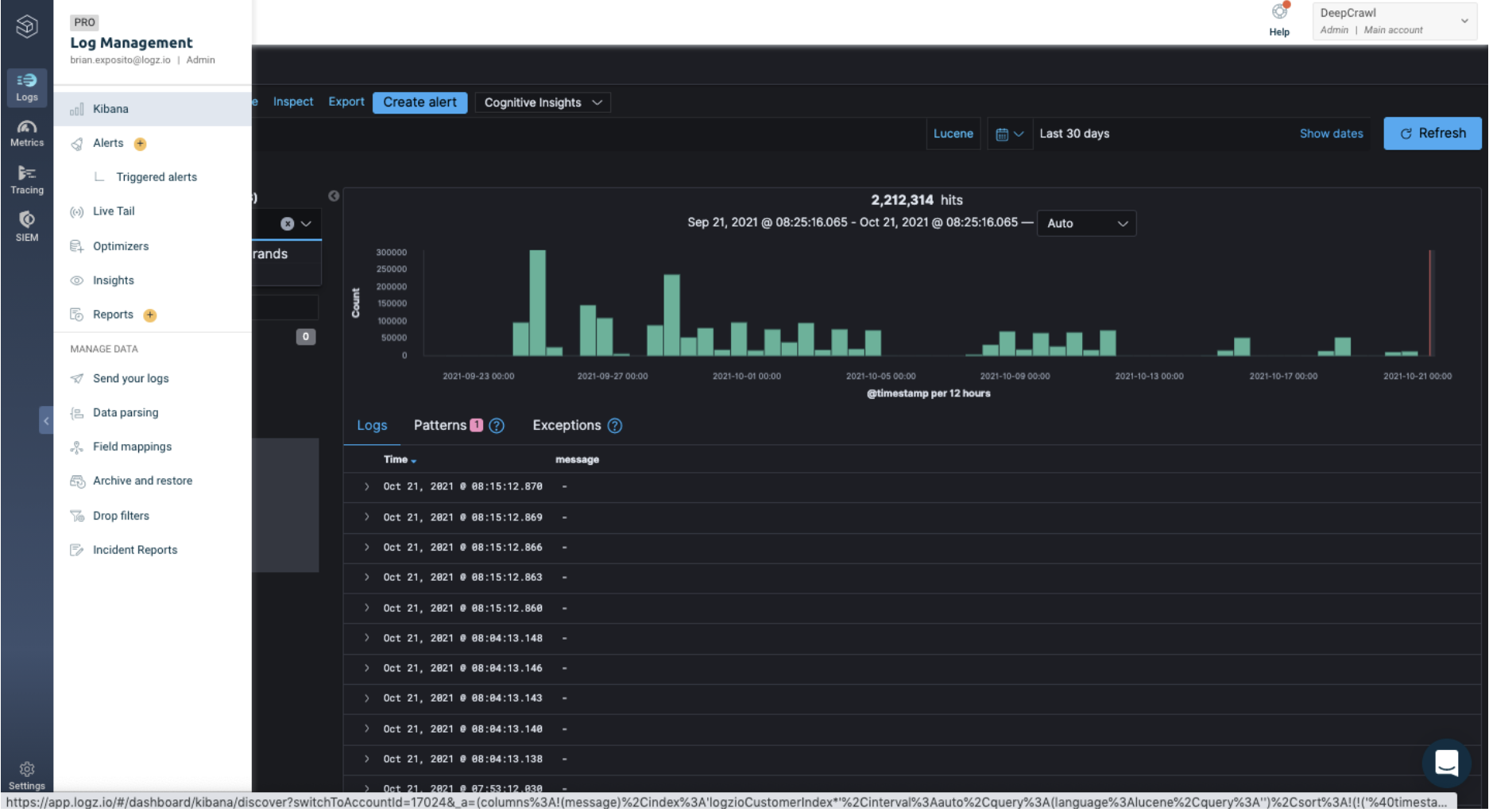The width and height of the screenshot is (1489, 812).
Task: Open the Logs section in sidebar
Action: [27, 87]
